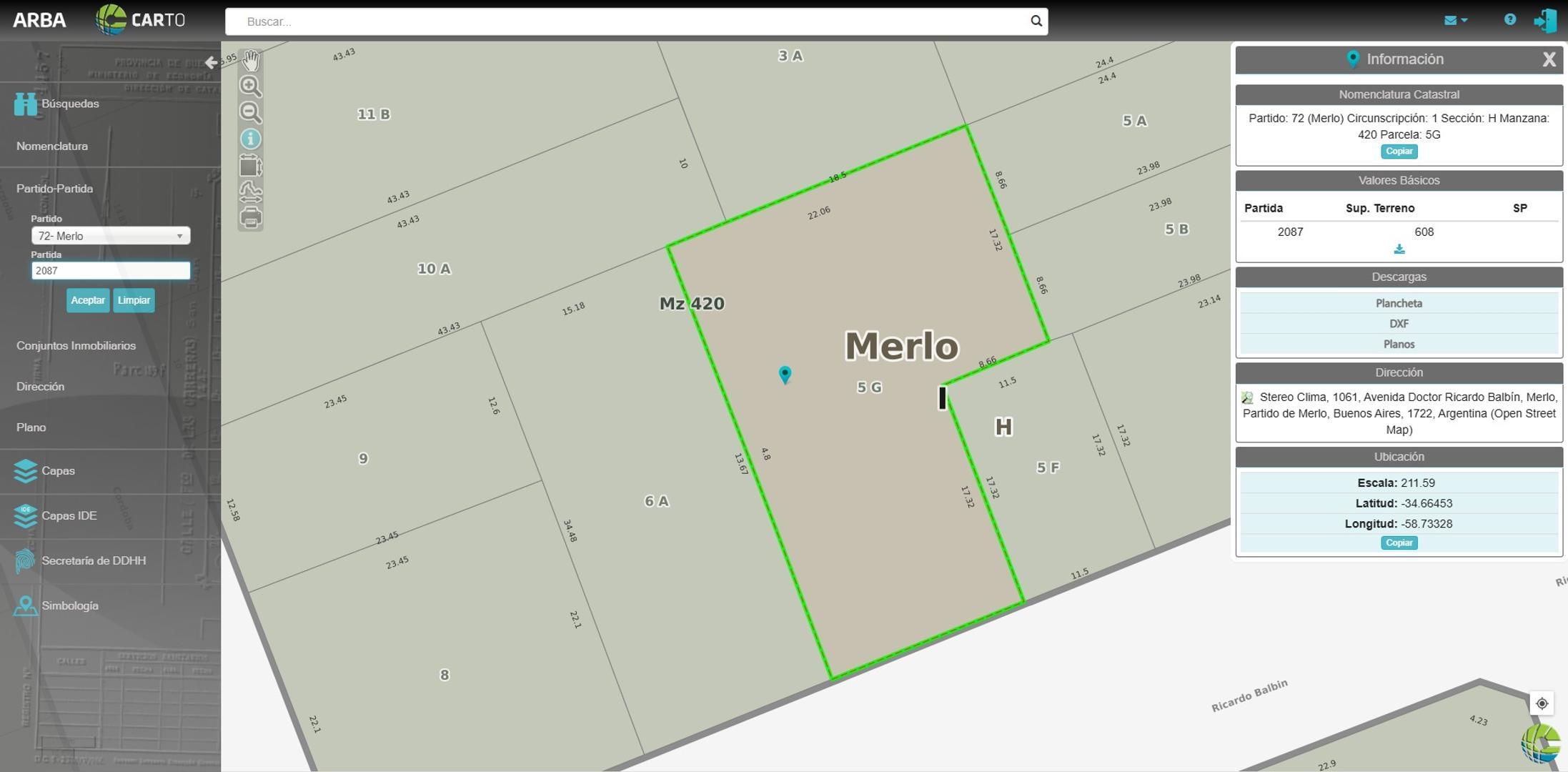Click the search magnifier icon
The image size is (1568, 772).
click(x=1036, y=21)
